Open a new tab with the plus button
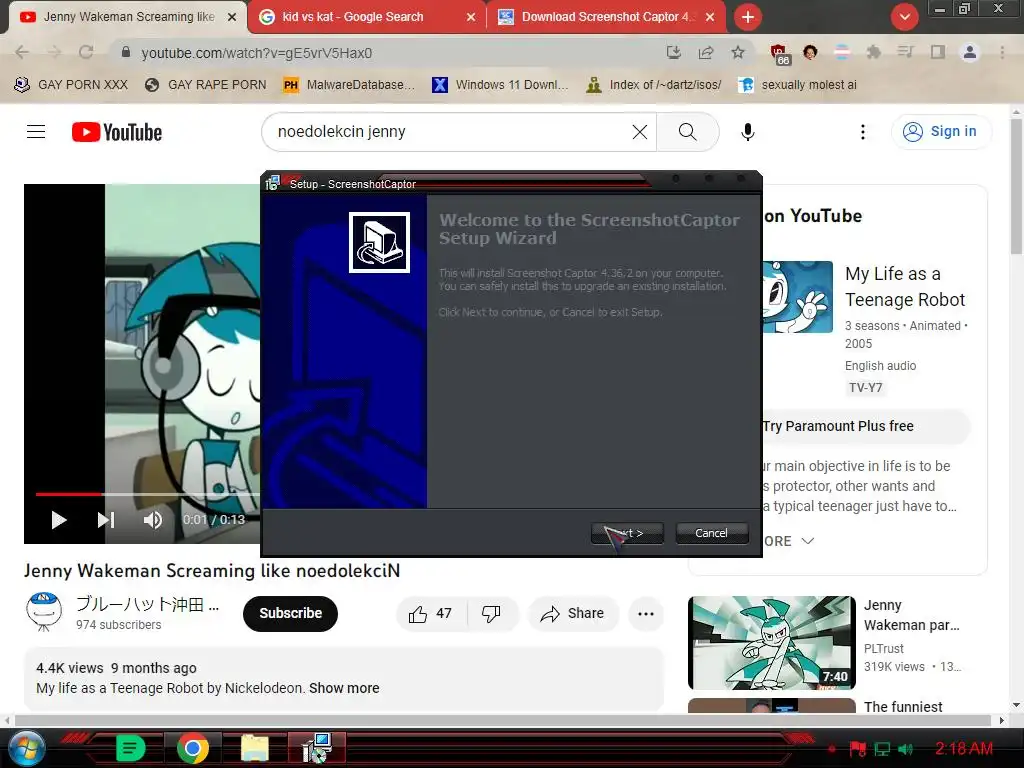Image resolution: width=1024 pixels, height=768 pixels. pos(748,17)
